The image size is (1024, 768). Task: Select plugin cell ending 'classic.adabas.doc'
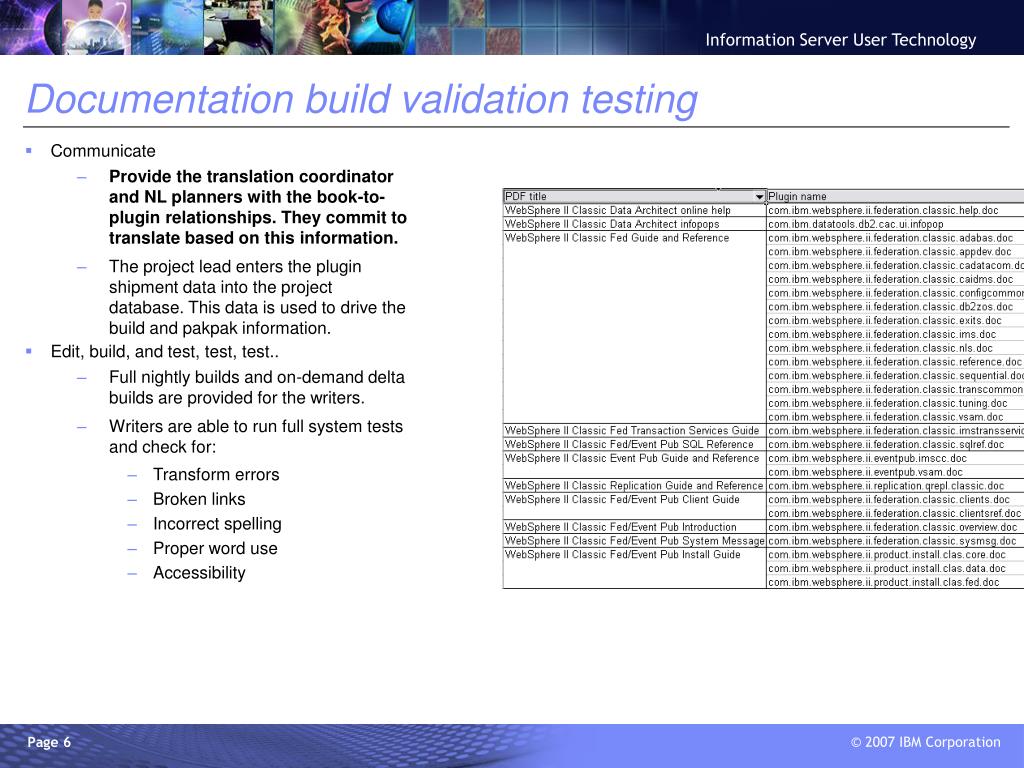895,238
